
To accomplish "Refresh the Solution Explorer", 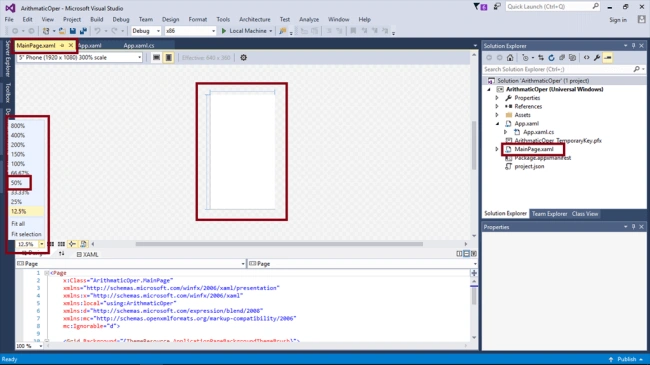I will coord(551,58).
